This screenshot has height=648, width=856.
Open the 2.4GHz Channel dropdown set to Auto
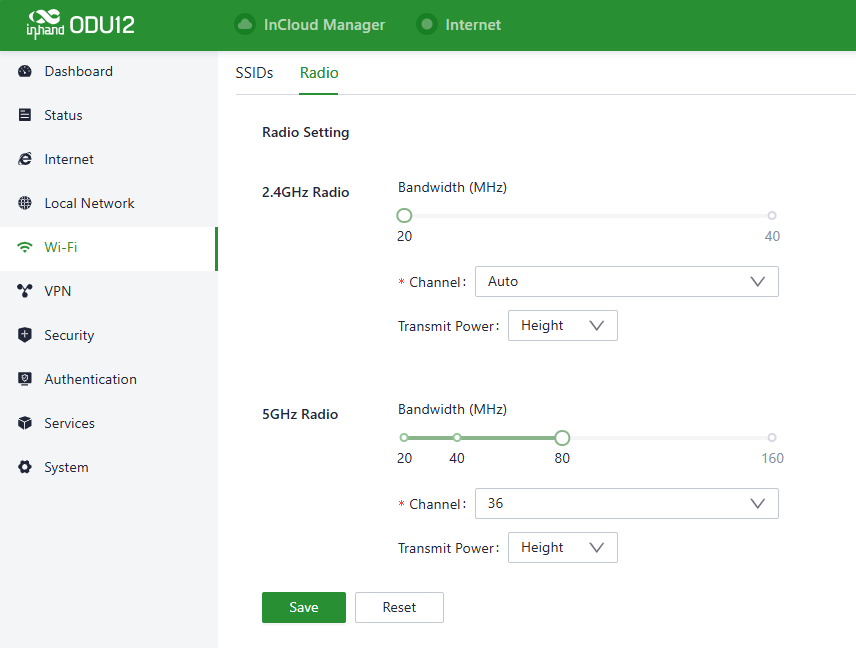click(626, 282)
